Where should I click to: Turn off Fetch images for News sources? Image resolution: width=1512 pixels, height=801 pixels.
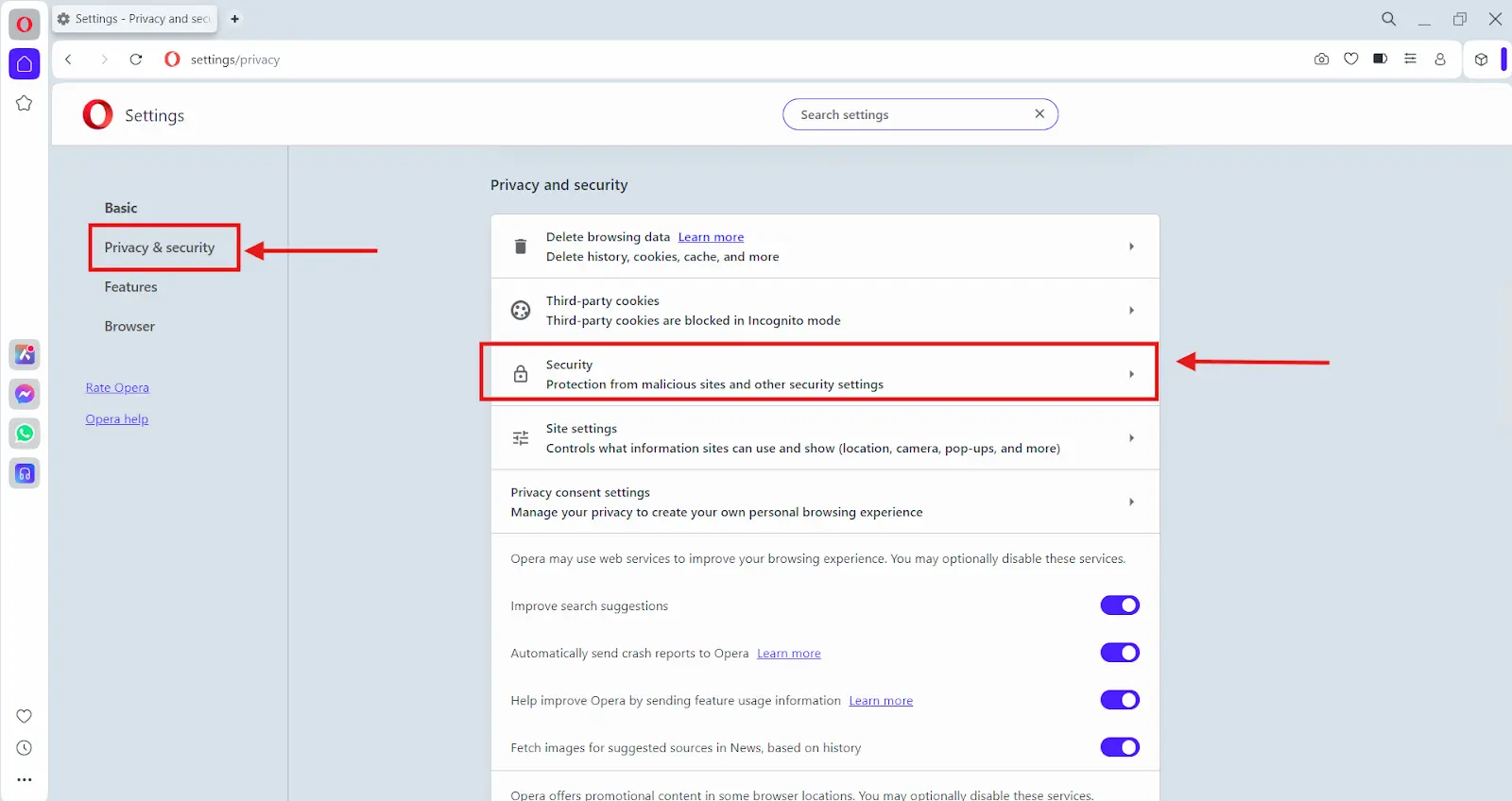coord(1120,747)
